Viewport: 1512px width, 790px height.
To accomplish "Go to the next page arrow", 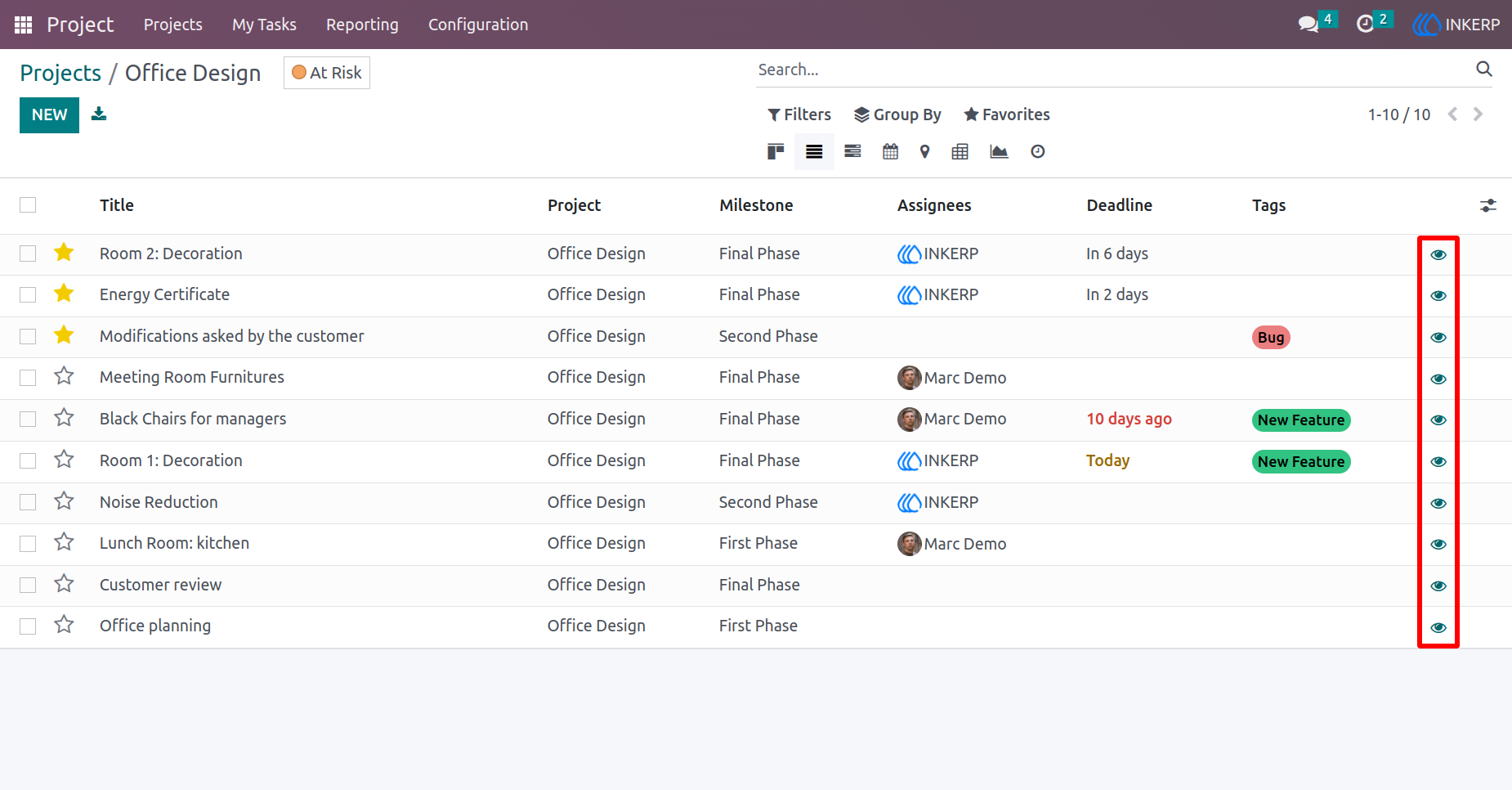I will click(1478, 114).
